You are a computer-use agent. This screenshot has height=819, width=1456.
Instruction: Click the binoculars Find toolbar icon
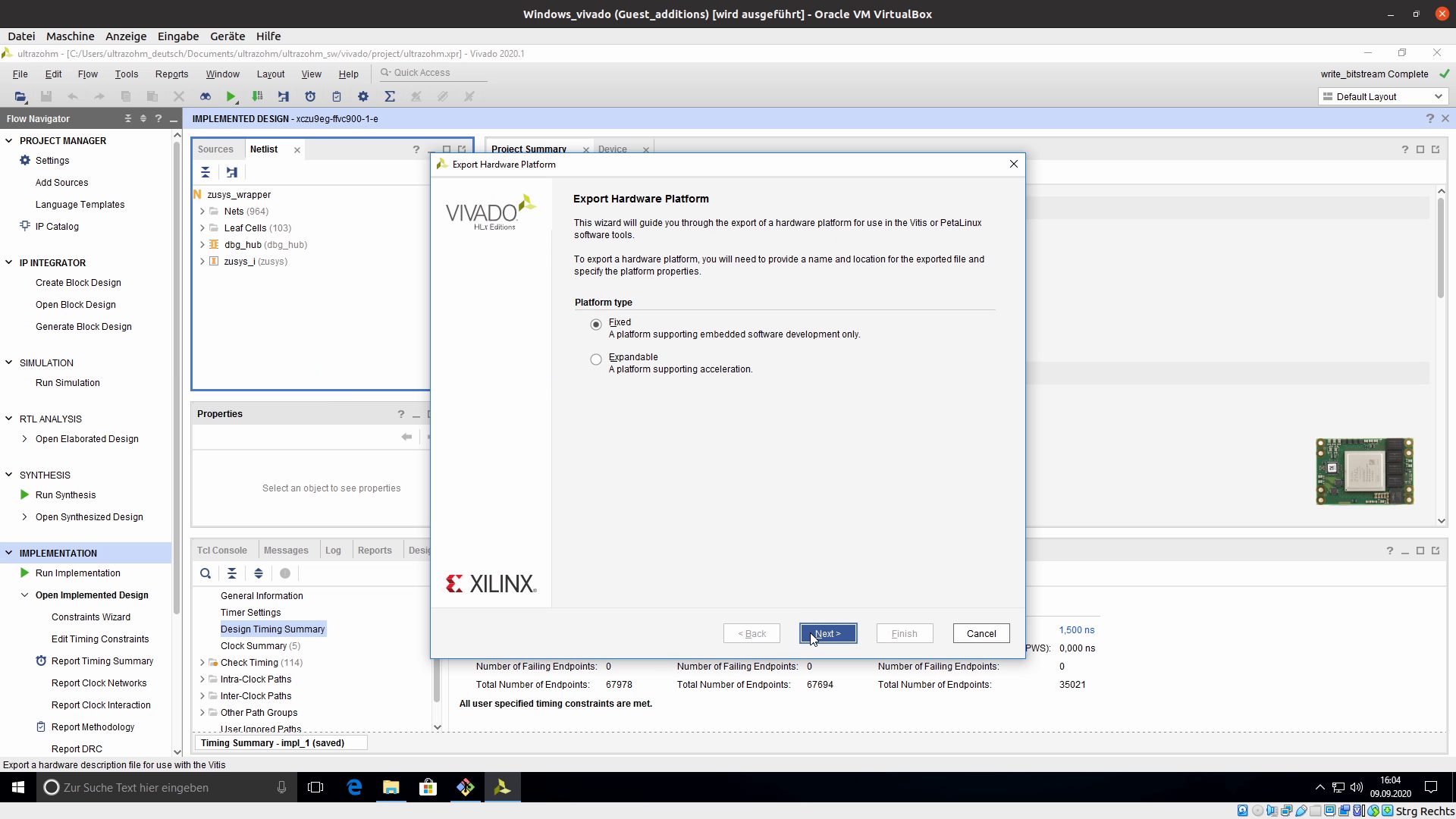click(205, 96)
